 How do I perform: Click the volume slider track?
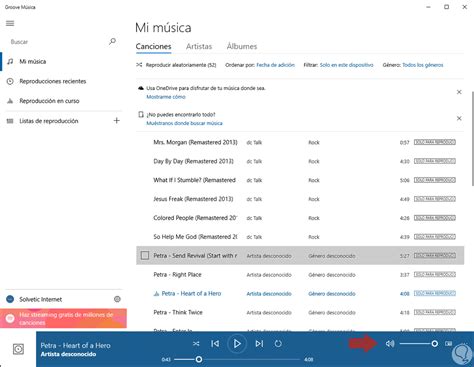(418, 343)
